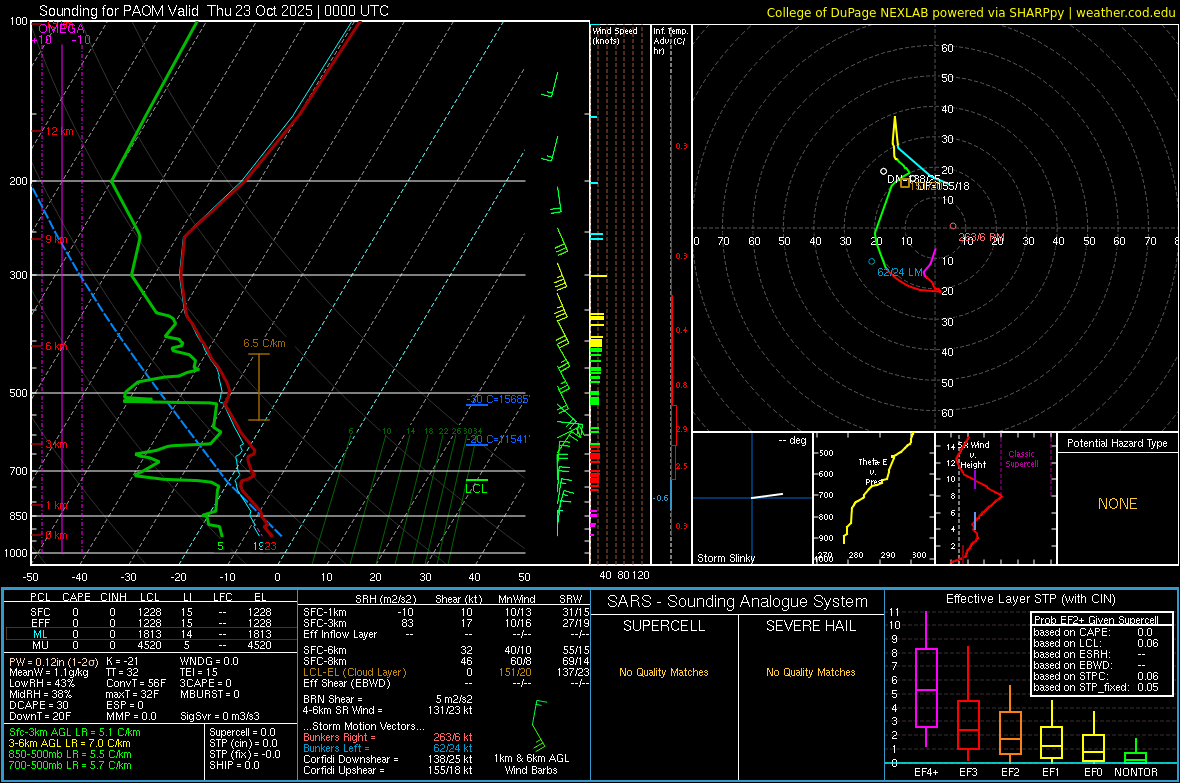Screen dimensions: 1180x783
Task: Click the '-20 C=11541'' level label
Action: point(498,439)
